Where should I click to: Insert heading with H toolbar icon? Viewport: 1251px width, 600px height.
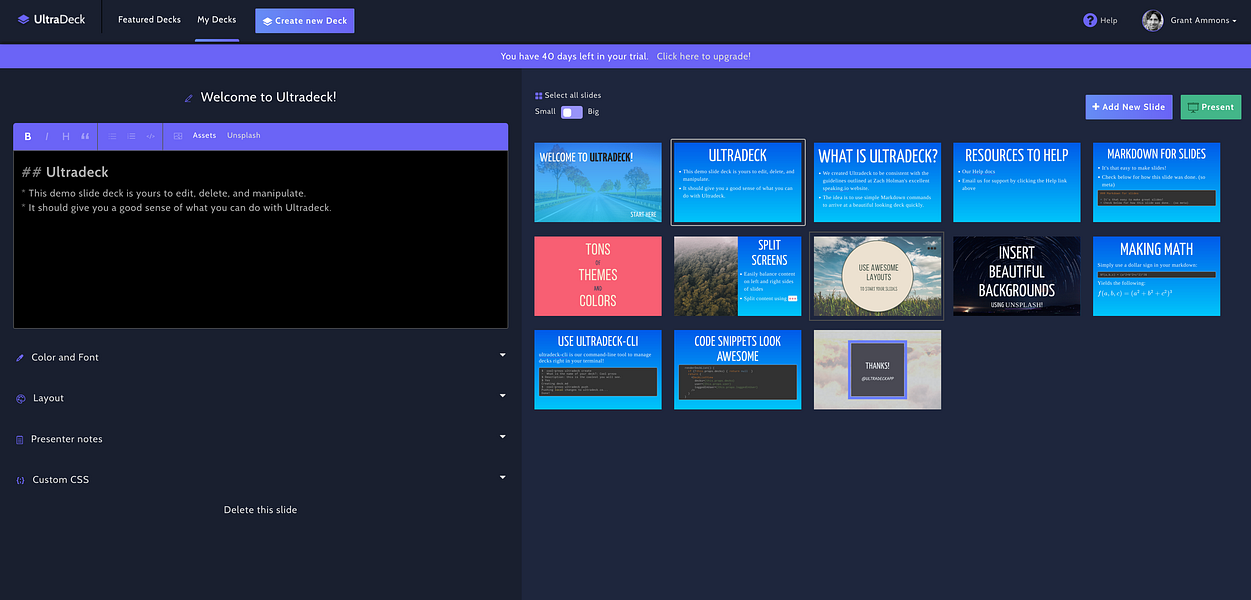coord(66,136)
